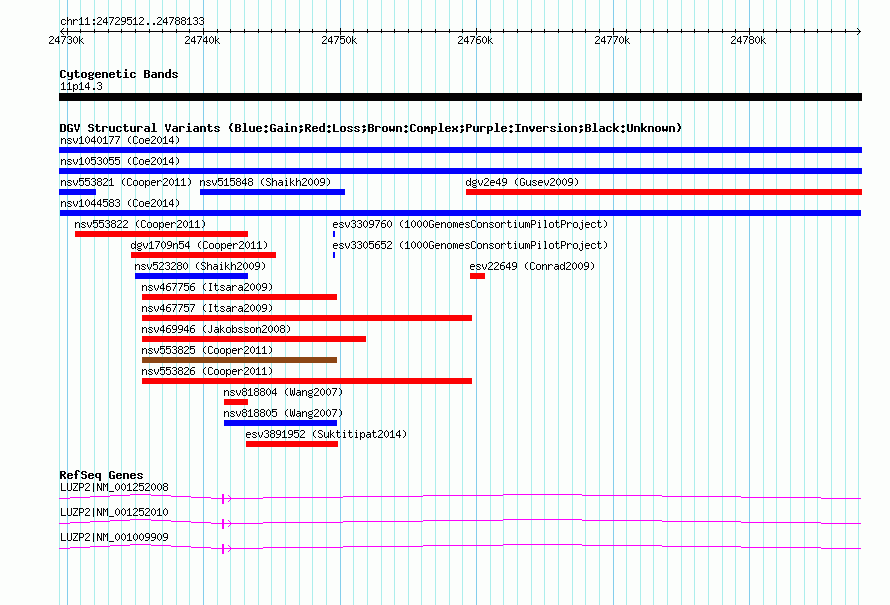
Task: Open LUZP2|NM_001252008 transcript label
Action: pos(114,488)
